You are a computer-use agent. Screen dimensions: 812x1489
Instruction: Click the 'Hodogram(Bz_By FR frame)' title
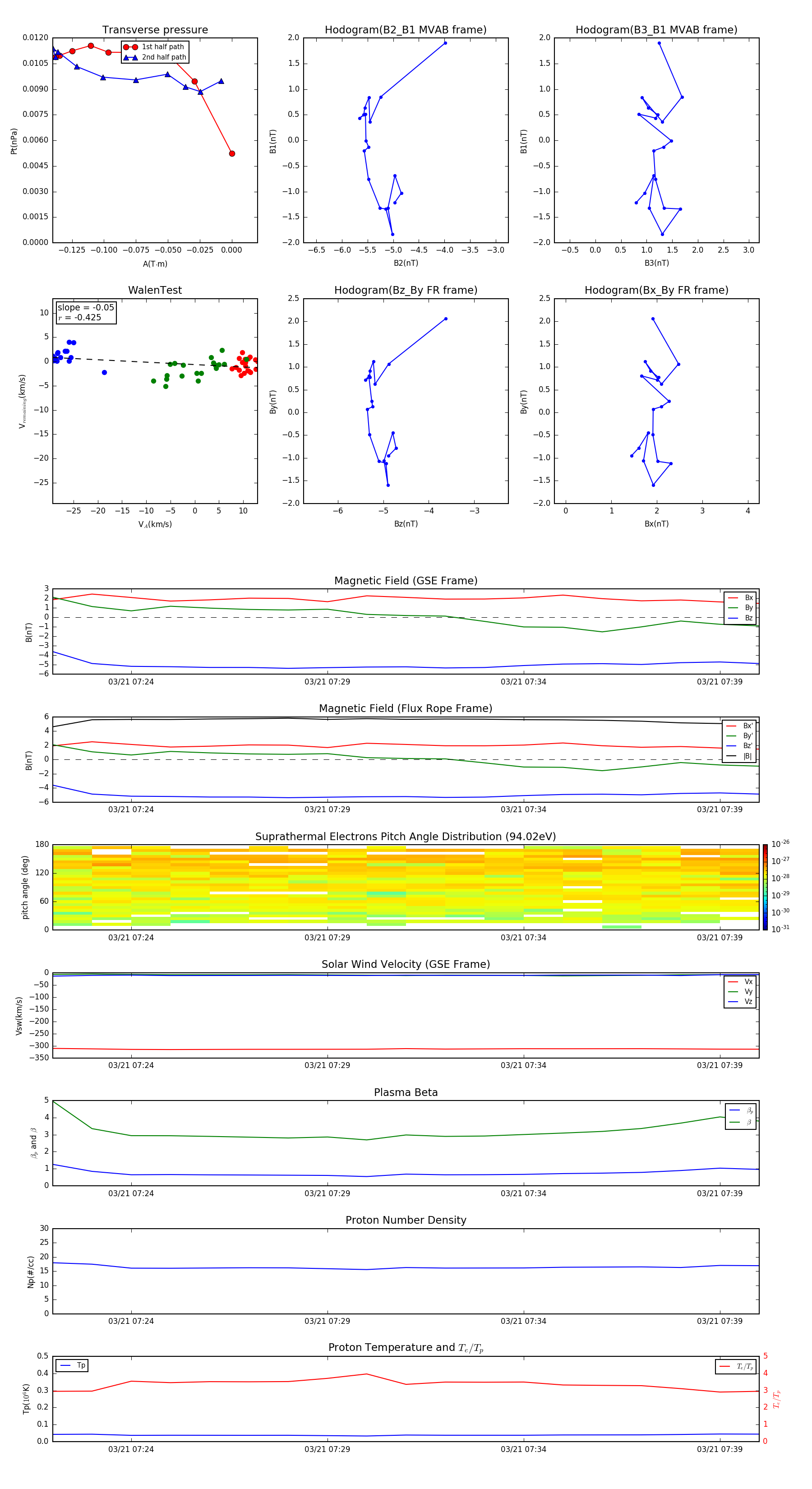click(x=406, y=290)
